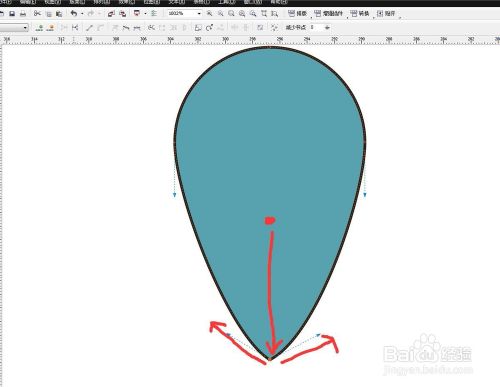The height and width of the screenshot is (387, 500).
Task: Select the bottom tip node of teardrop
Action: coord(269,359)
